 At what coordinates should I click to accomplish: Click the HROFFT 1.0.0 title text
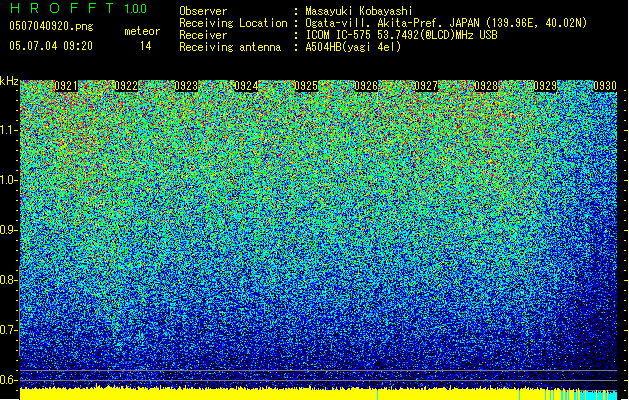pyautogui.click(x=78, y=8)
